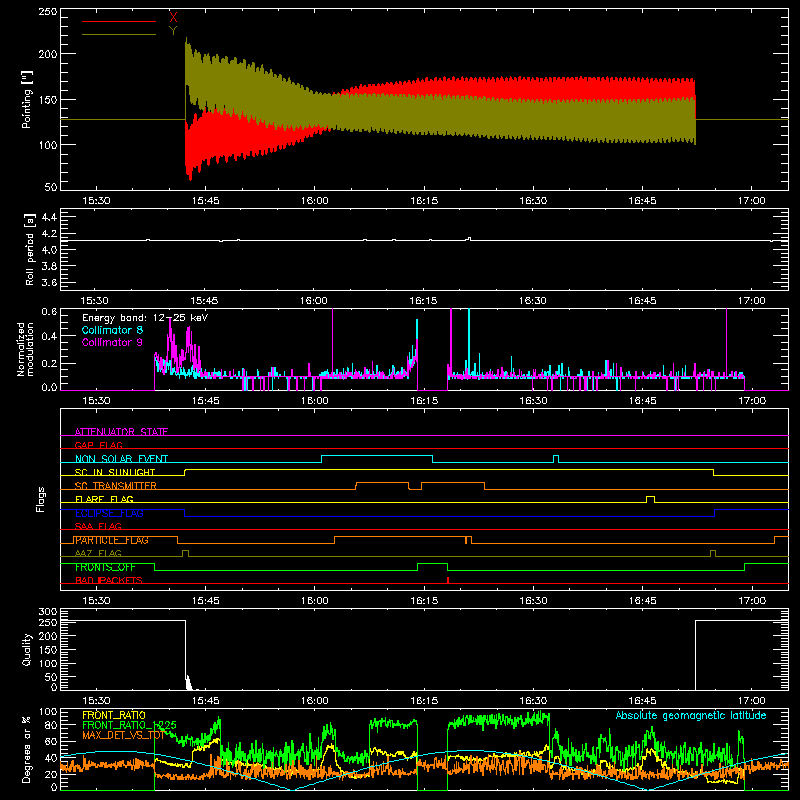Click the cyan "Collimator 8" legend entry
Screen dimensions: 800x800
click(112, 330)
